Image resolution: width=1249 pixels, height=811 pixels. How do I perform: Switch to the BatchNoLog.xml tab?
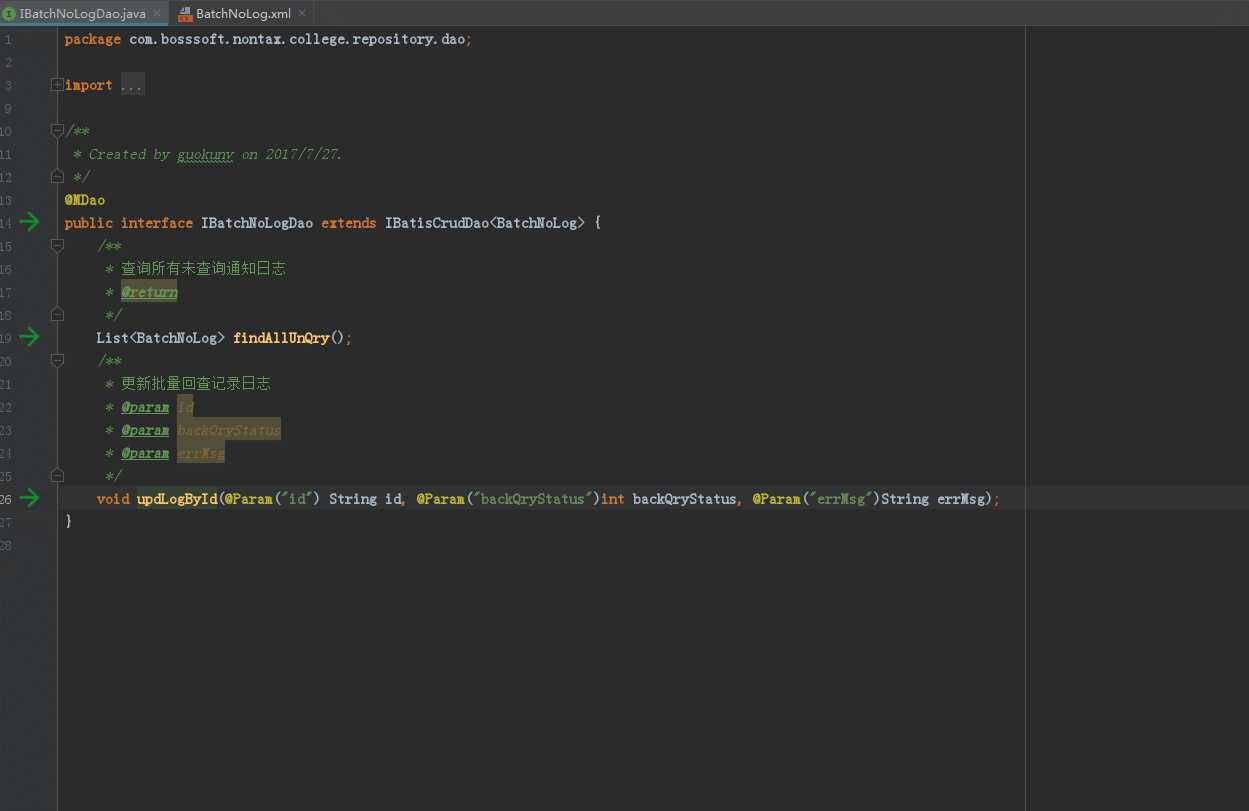coord(243,14)
